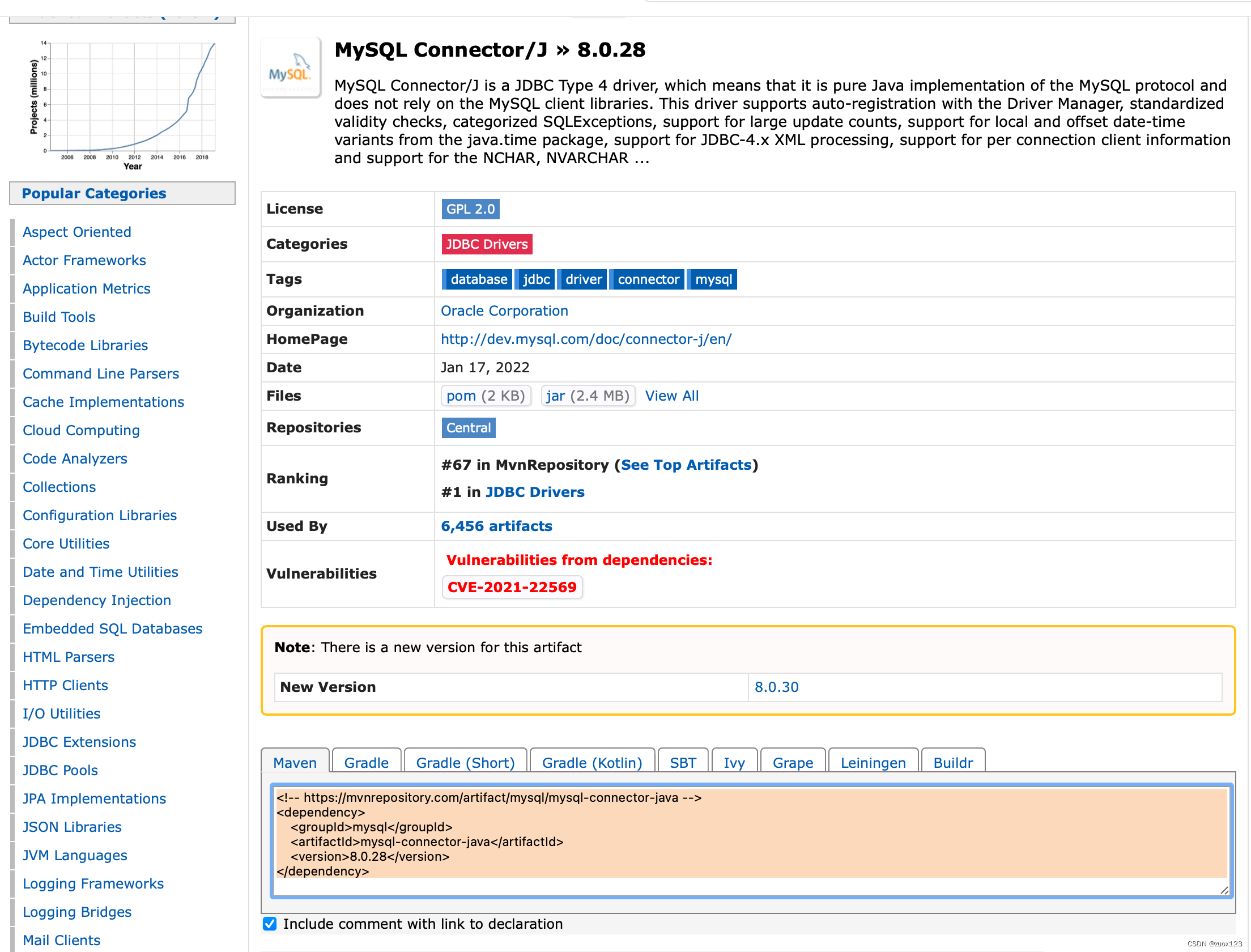Download the jar (2.4 MB) file
Image resolution: width=1251 pixels, height=952 pixels.
click(588, 396)
